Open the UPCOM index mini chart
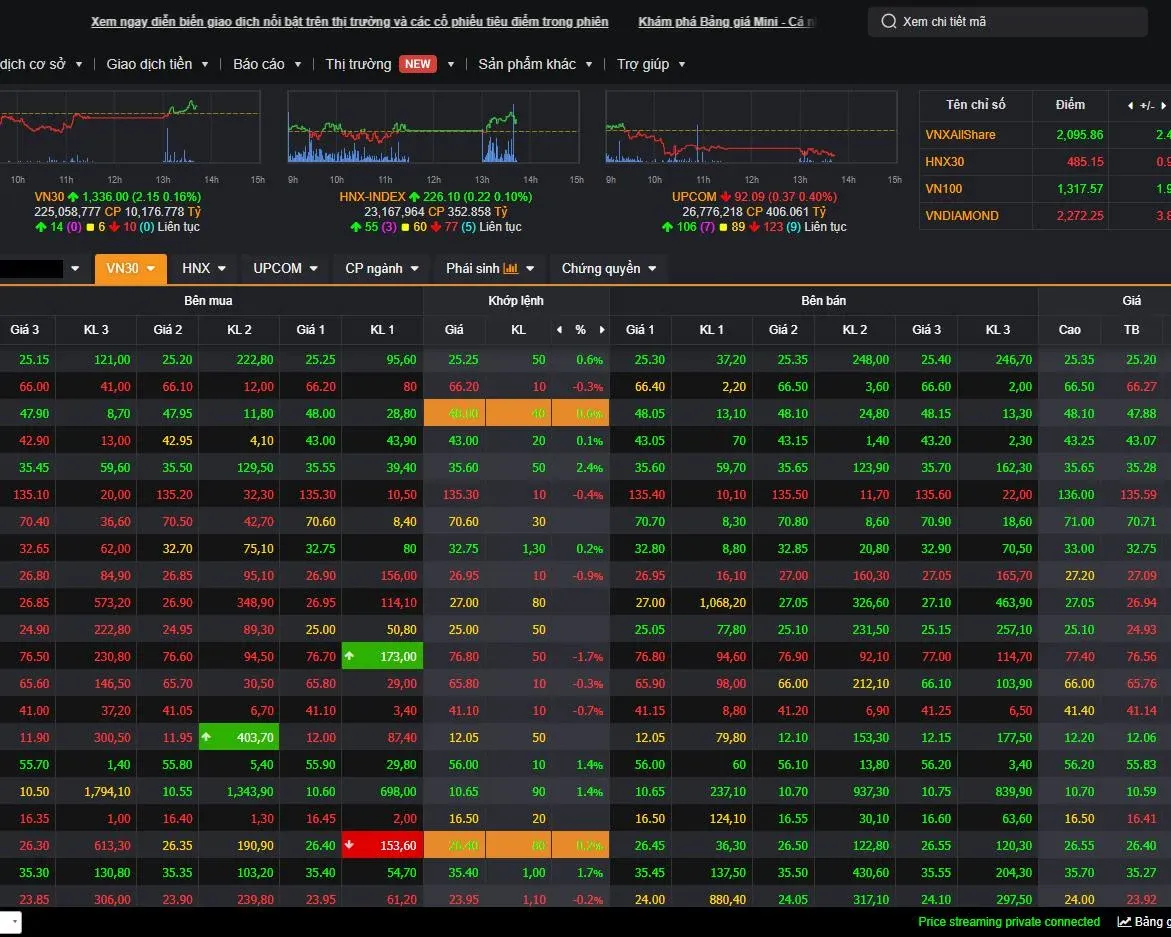This screenshot has width=1171, height=937. click(751, 128)
